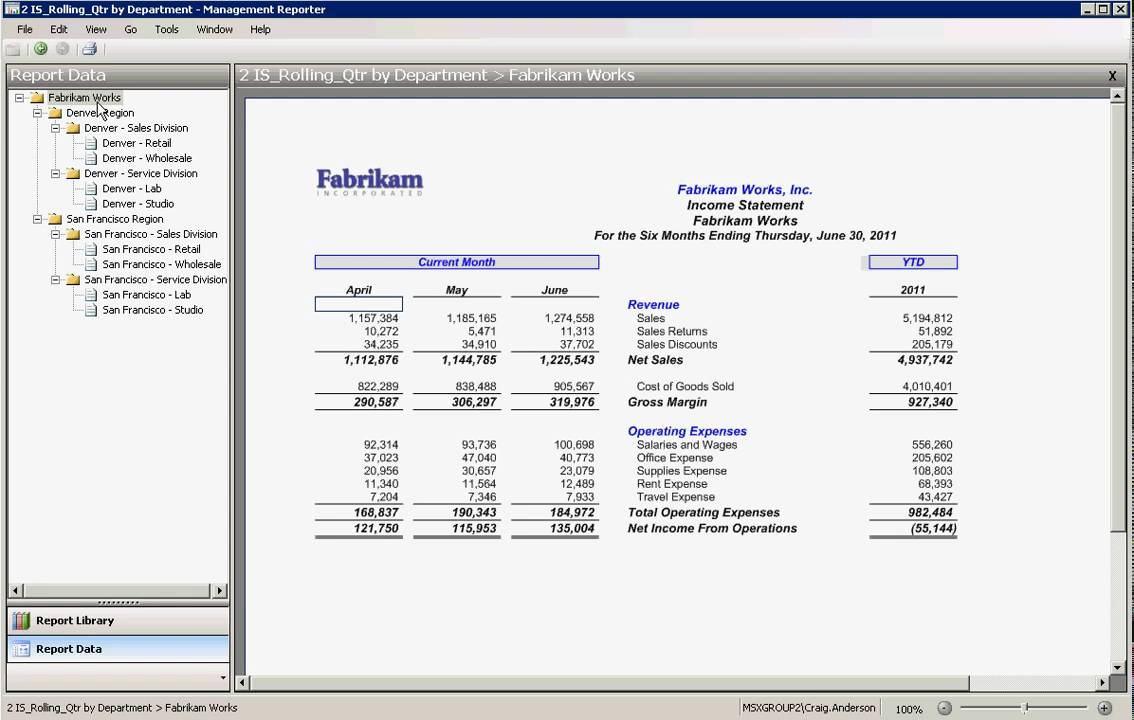1134x720 pixels.
Task: Click the zoom out minus icon in status bar
Action: click(x=944, y=708)
